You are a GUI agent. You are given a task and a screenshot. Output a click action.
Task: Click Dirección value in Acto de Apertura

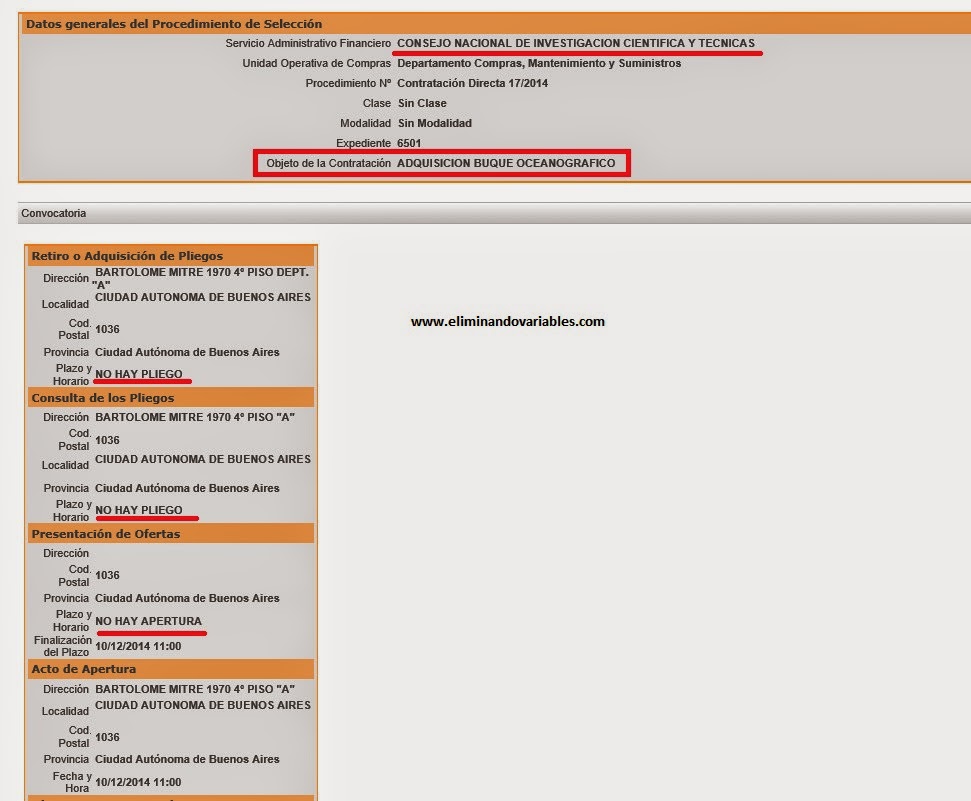point(195,689)
